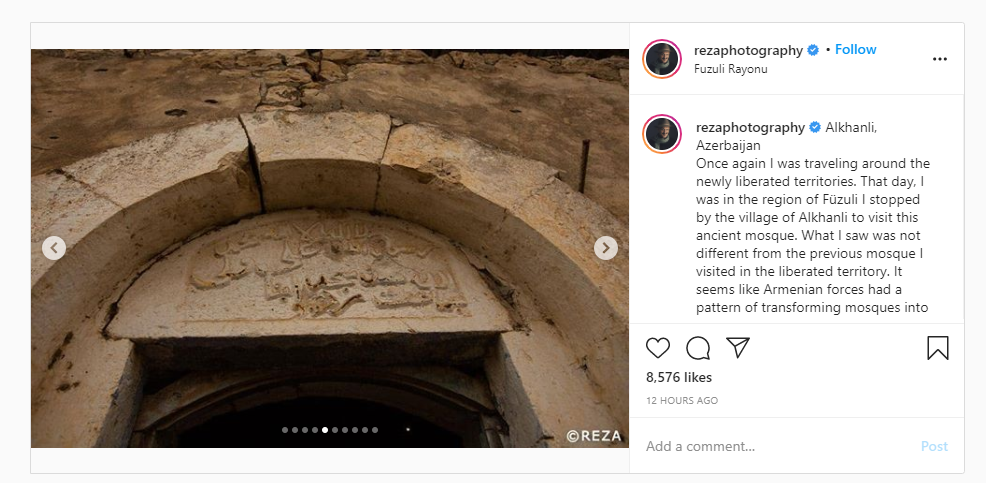The width and height of the screenshot is (986, 483).
Task: Follow rezaphotography account
Action: 855,50
